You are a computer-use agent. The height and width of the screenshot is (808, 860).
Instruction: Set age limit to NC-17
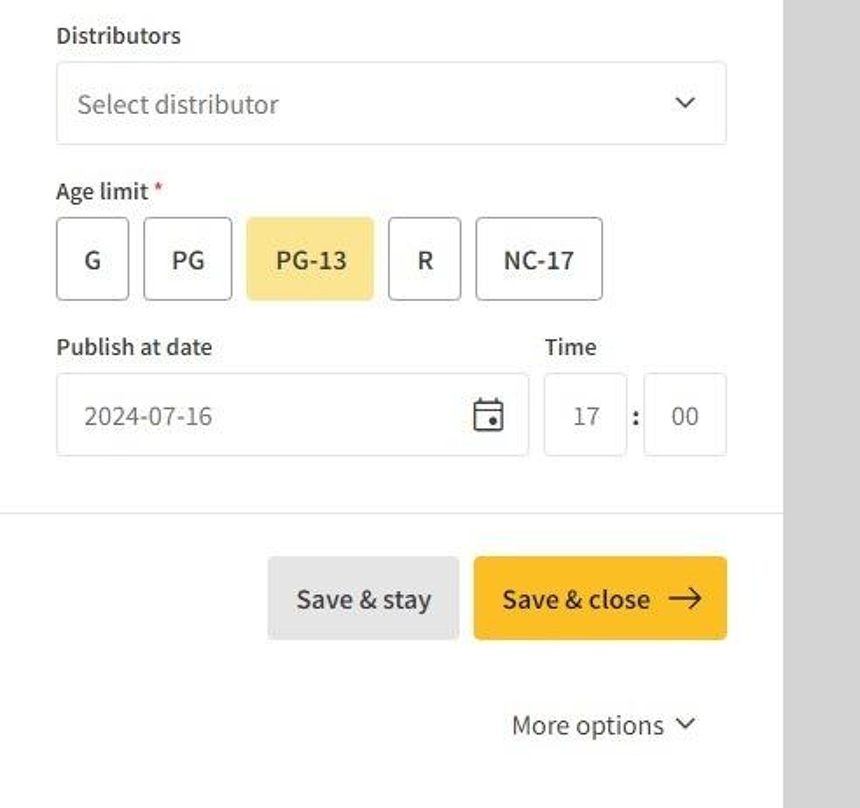[x=539, y=260]
